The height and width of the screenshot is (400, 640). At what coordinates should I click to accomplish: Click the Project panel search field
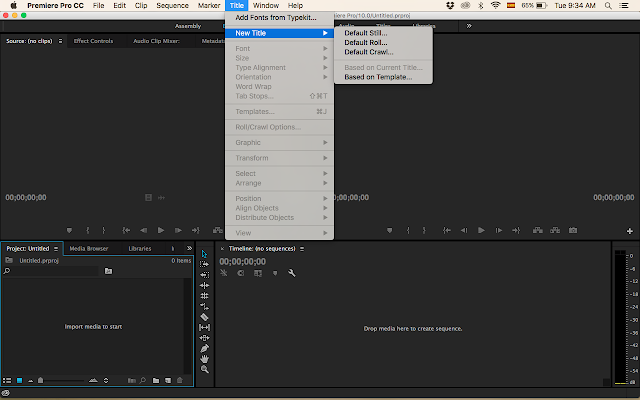[x=51, y=271]
